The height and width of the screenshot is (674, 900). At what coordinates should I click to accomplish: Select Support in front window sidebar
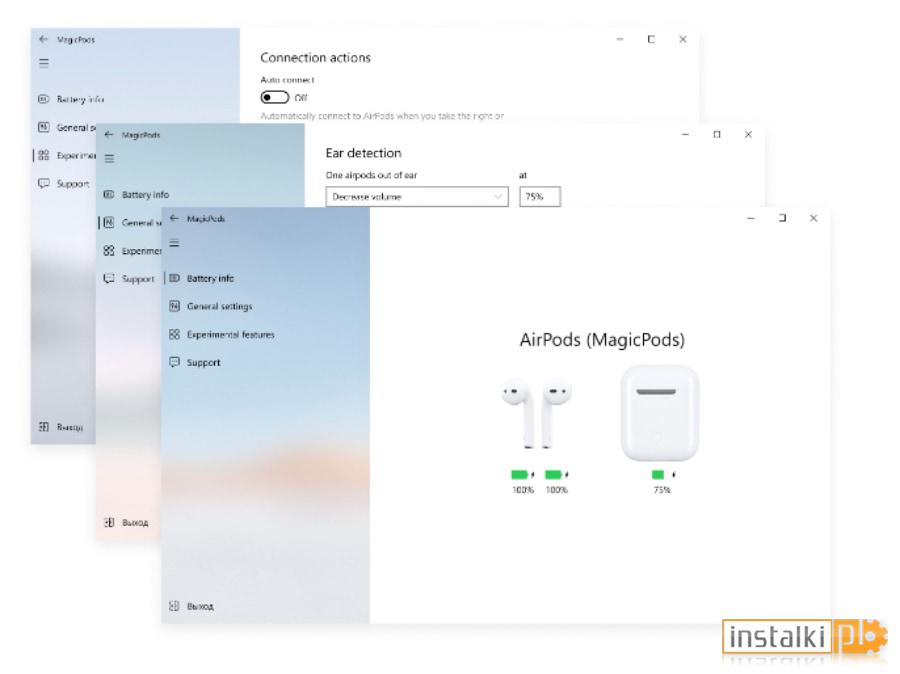tap(204, 363)
